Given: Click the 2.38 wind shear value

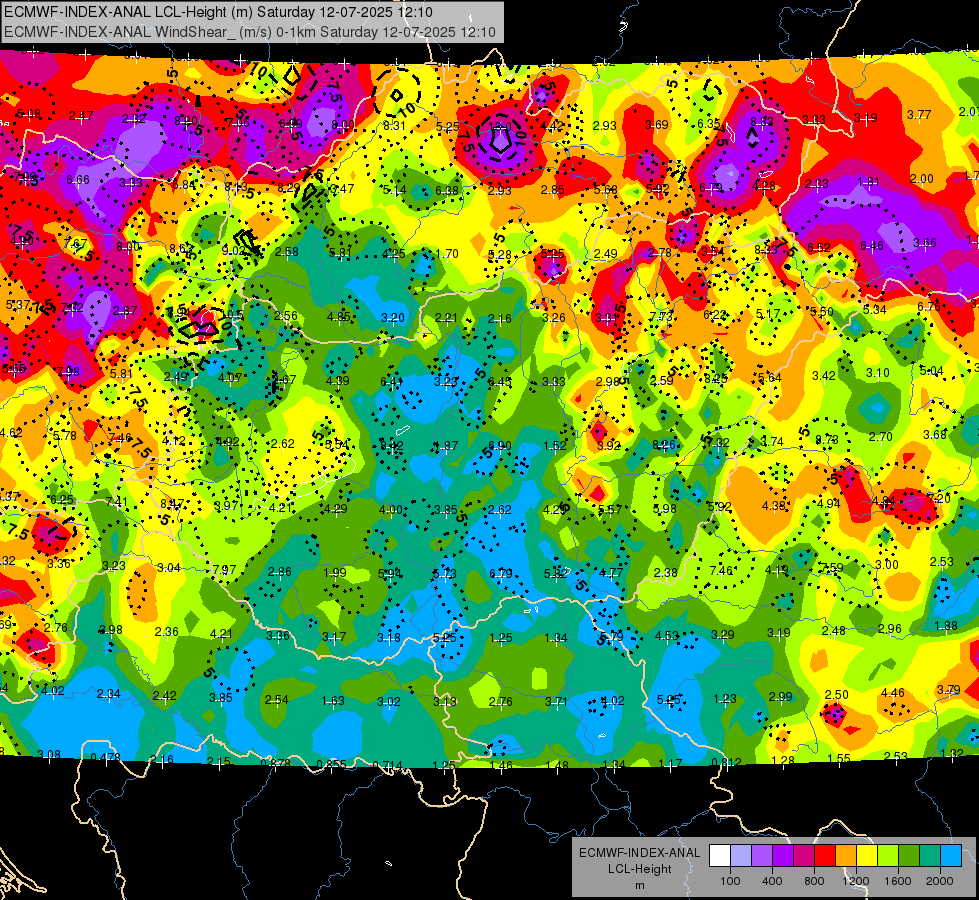Looking at the screenshot, I should [x=666, y=572].
